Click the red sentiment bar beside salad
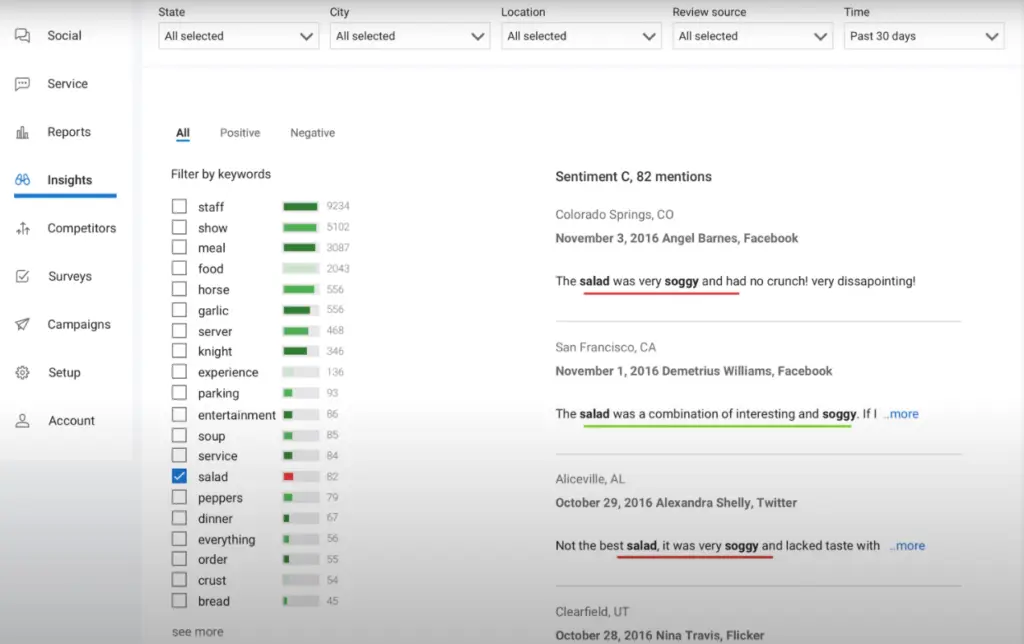 point(289,477)
